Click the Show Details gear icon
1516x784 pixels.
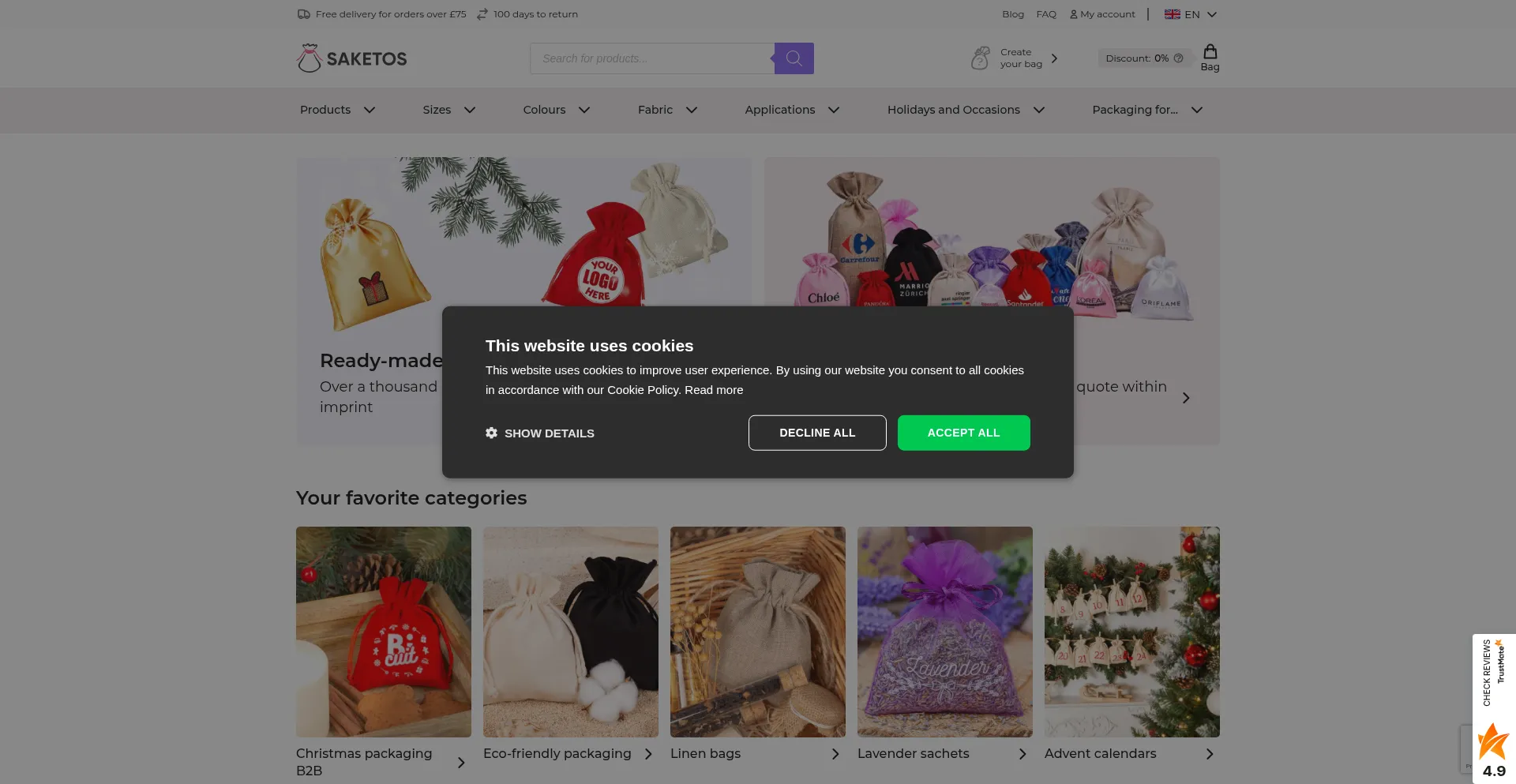click(491, 433)
